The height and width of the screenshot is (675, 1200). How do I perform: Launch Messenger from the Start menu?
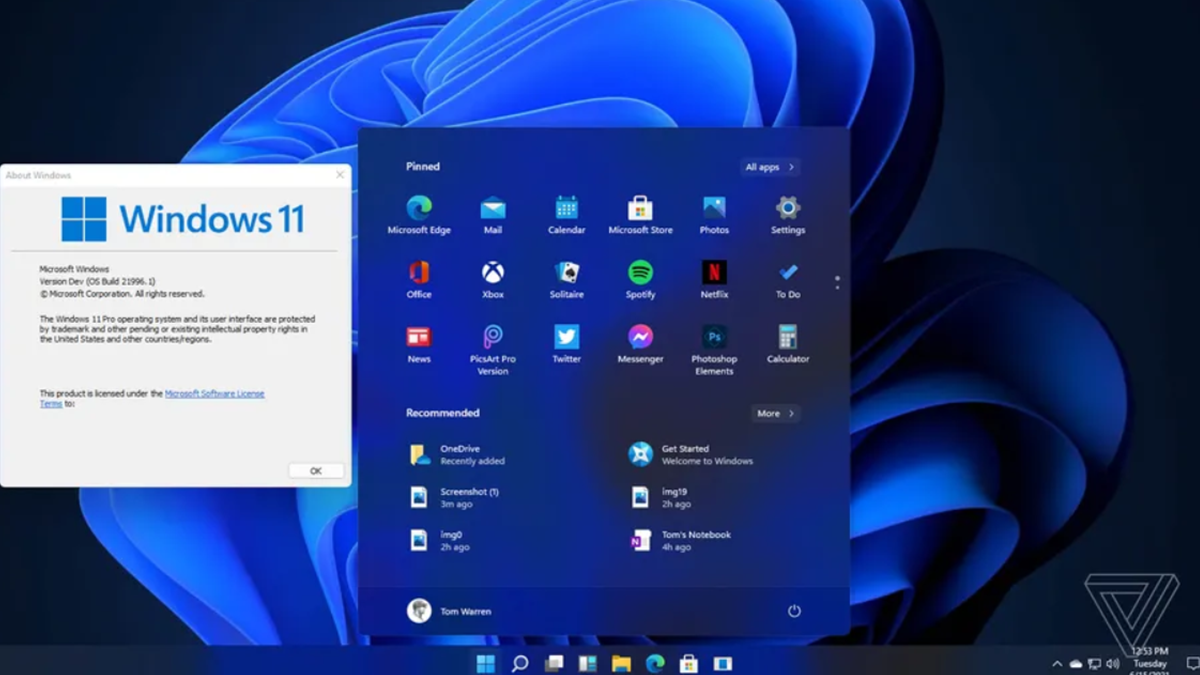(640, 340)
